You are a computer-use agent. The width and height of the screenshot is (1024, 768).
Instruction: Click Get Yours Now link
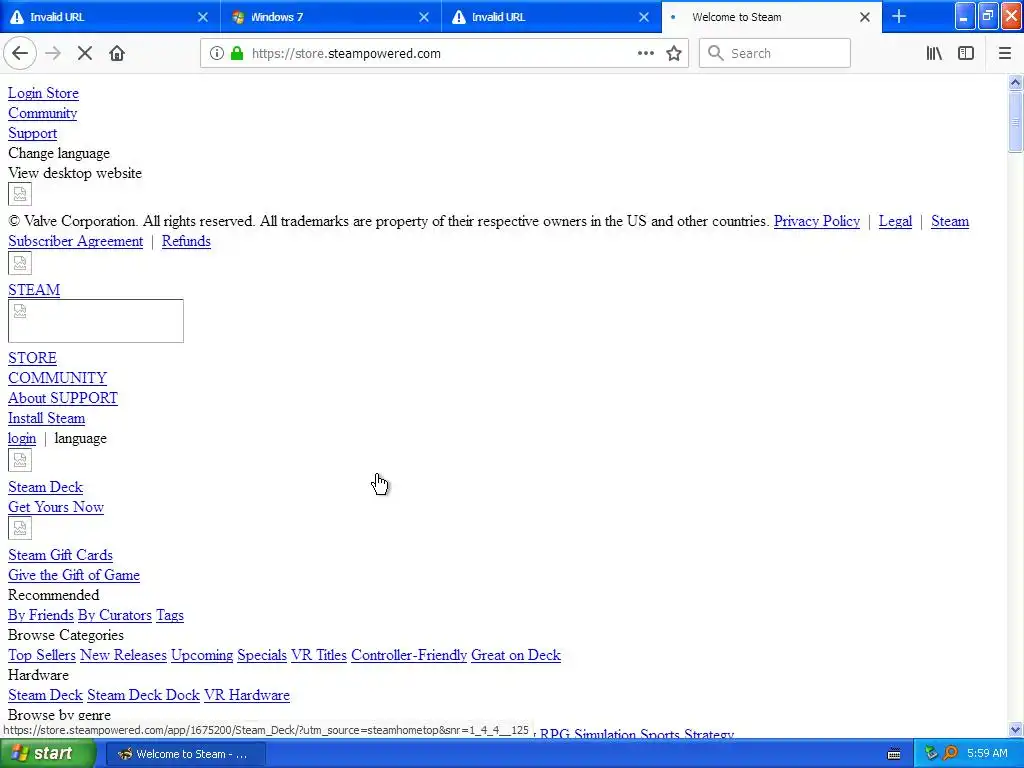coord(56,507)
